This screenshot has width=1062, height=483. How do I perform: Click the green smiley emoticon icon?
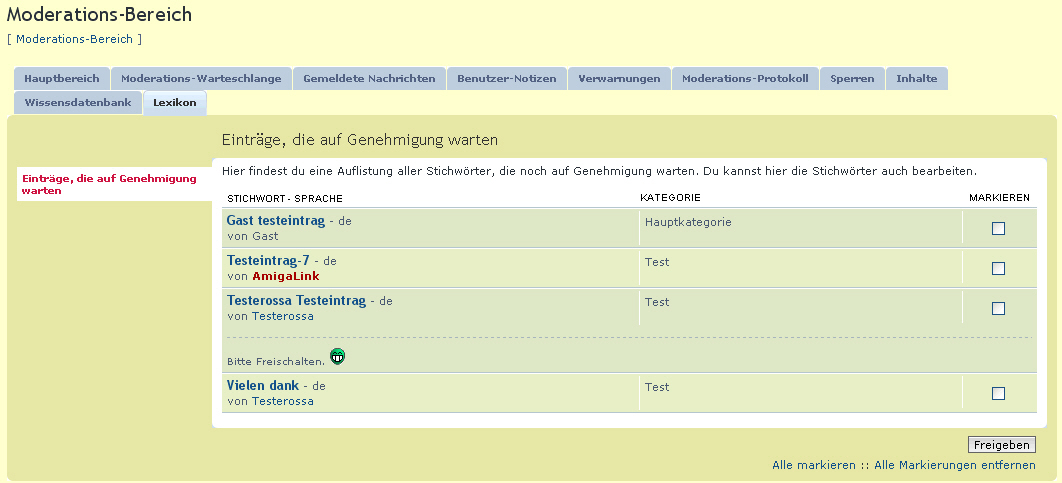337,357
